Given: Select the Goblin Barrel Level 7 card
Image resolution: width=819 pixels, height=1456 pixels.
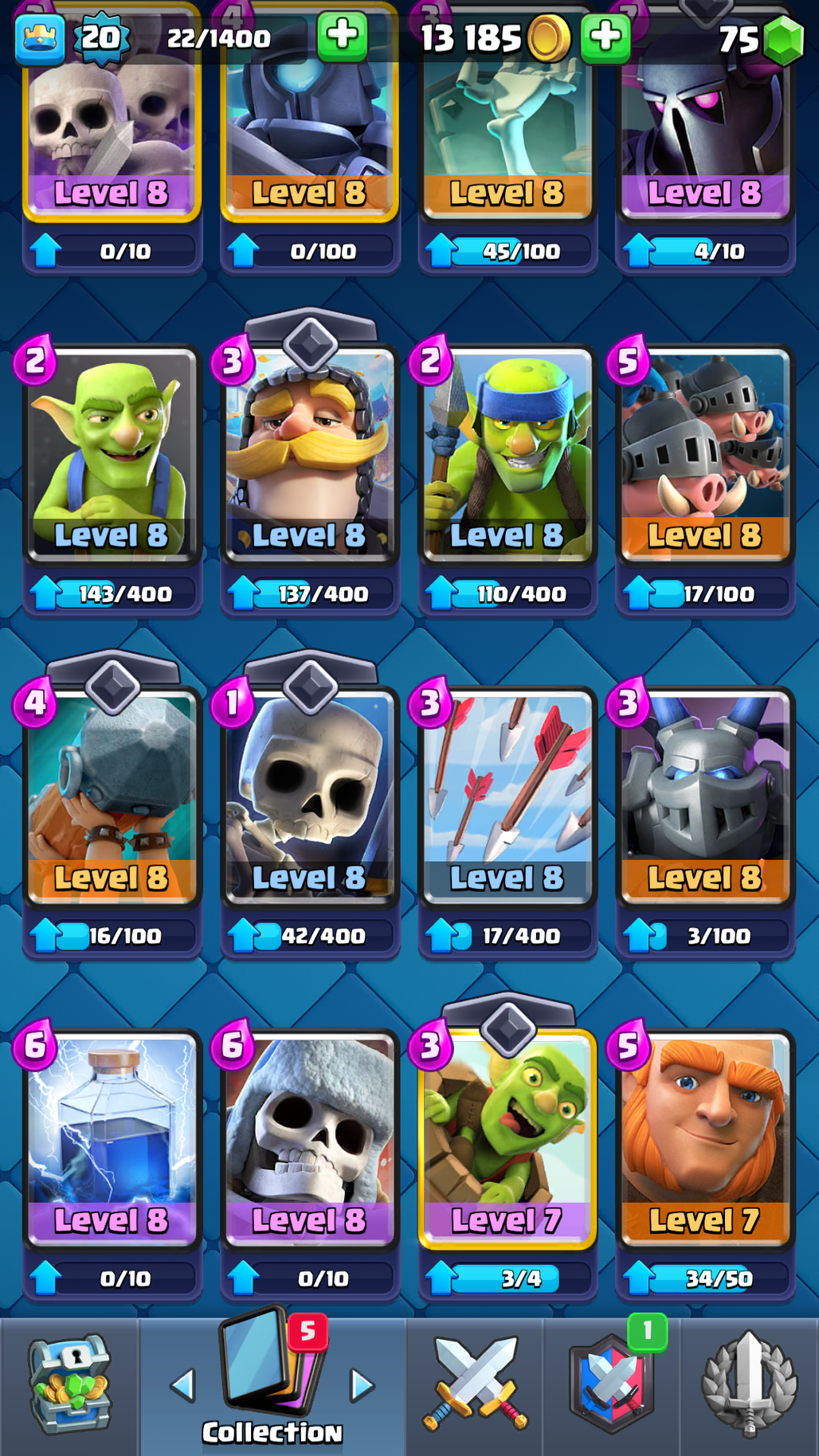Looking at the screenshot, I should [x=507, y=1139].
